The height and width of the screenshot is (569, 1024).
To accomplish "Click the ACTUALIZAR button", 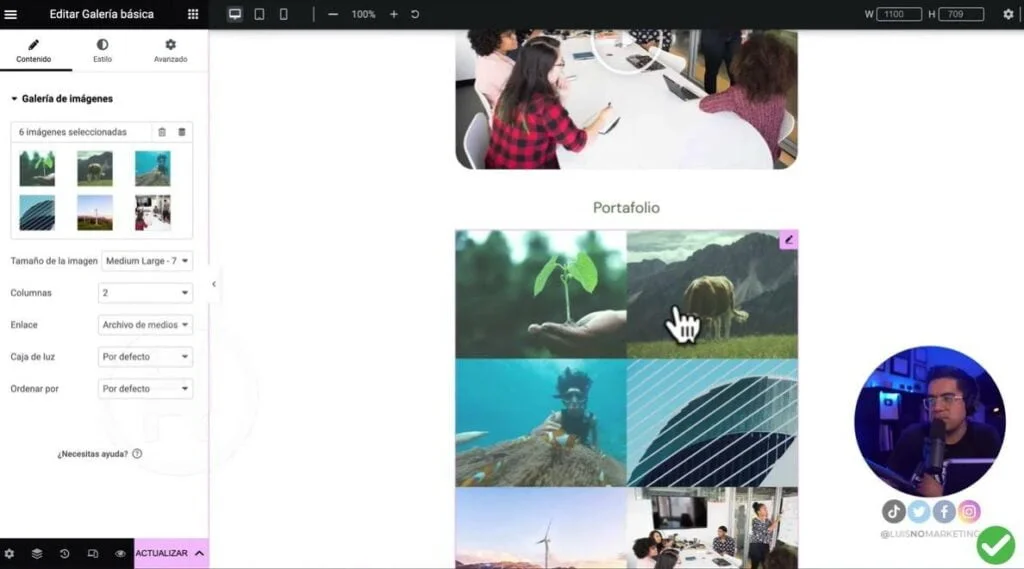I will (x=162, y=553).
